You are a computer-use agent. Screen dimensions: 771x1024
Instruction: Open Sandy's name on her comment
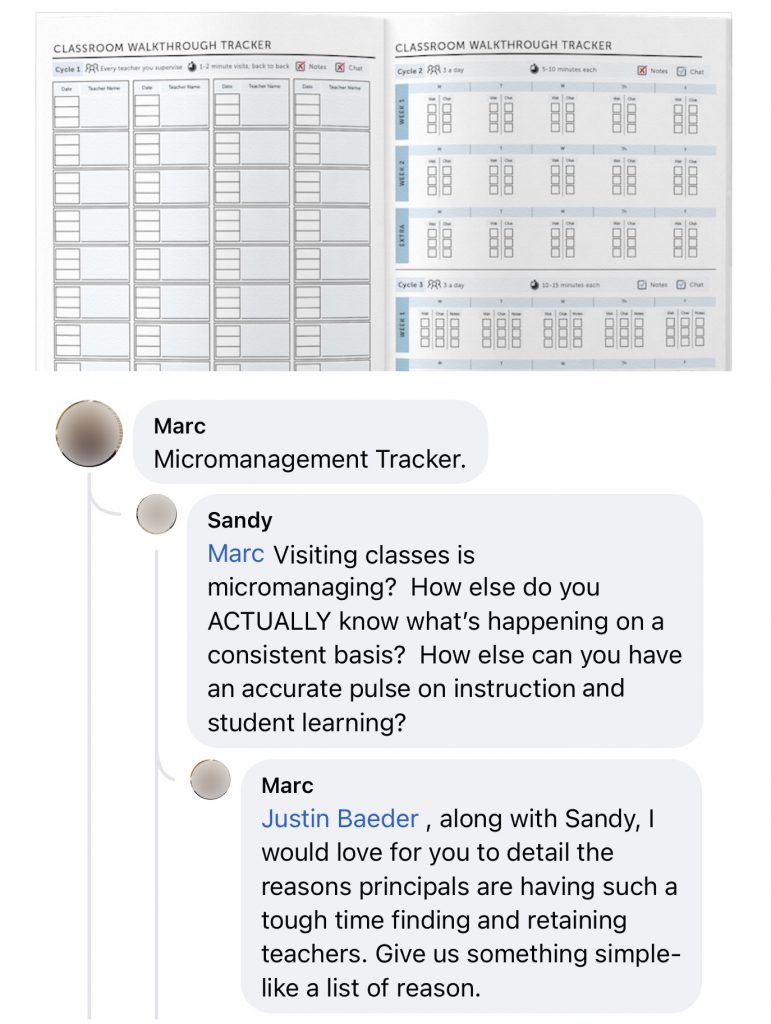(x=240, y=520)
